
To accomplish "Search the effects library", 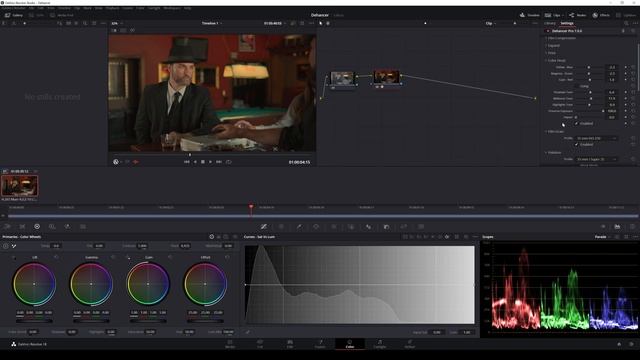I will pos(627,23).
